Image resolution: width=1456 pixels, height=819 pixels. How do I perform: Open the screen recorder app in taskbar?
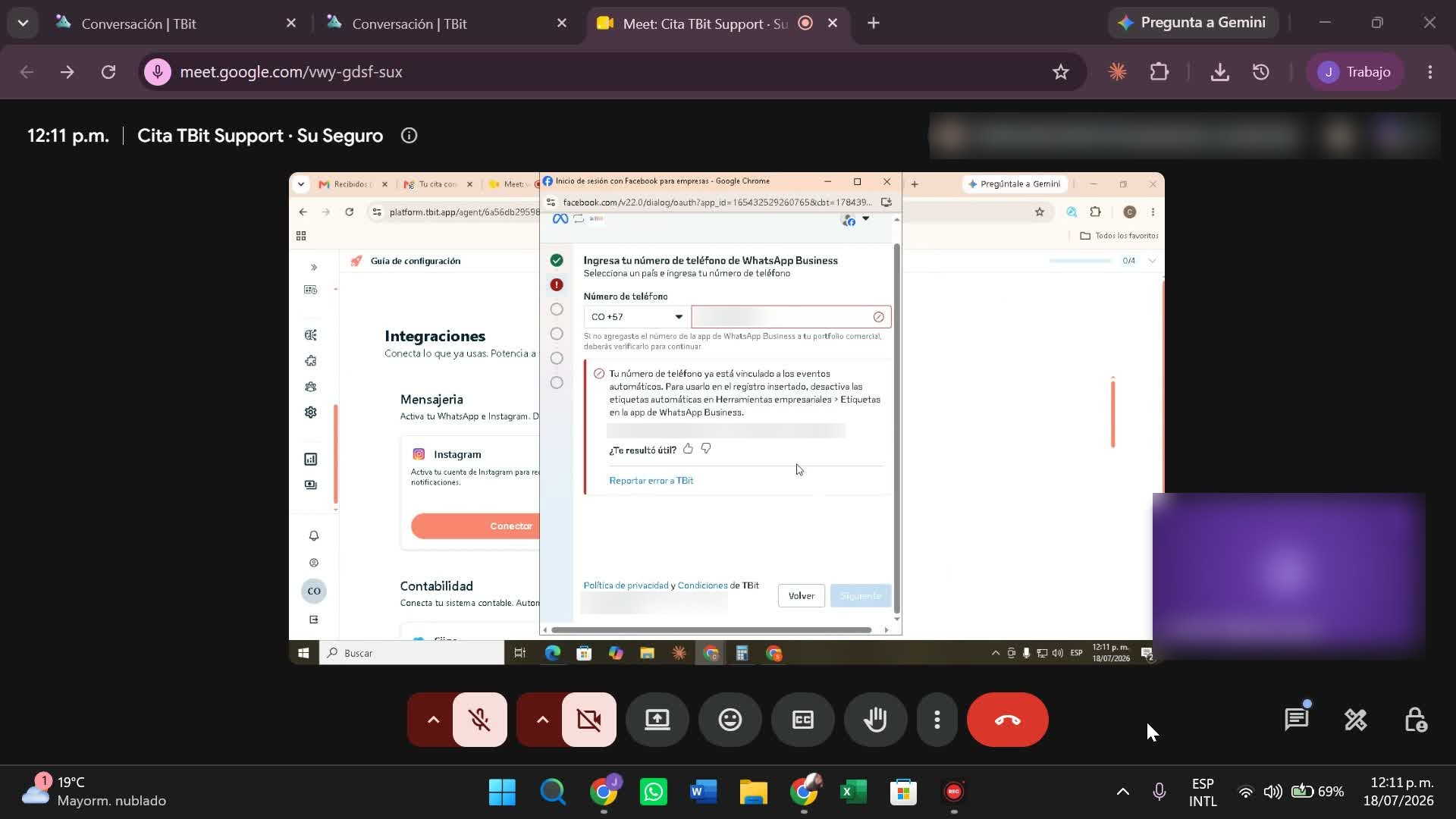(x=953, y=792)
